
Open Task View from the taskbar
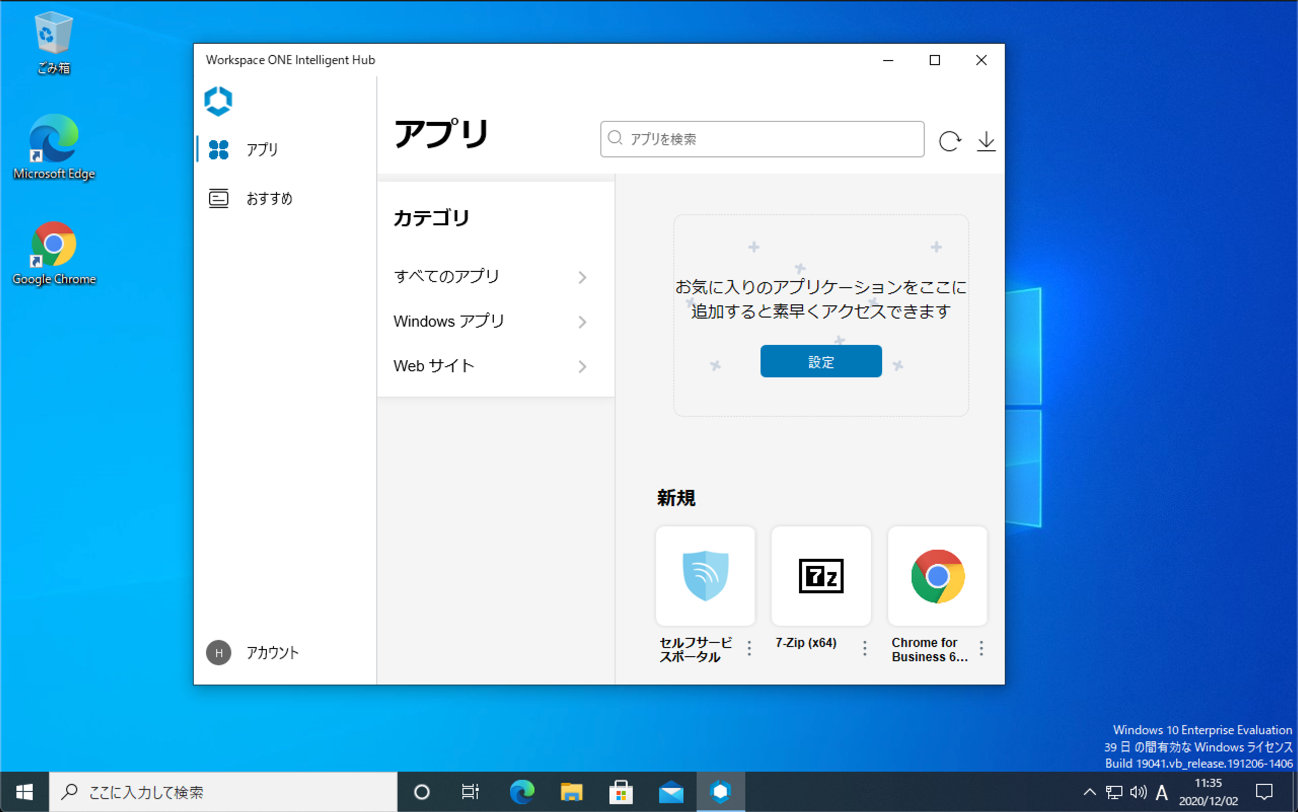pos(470,792)
